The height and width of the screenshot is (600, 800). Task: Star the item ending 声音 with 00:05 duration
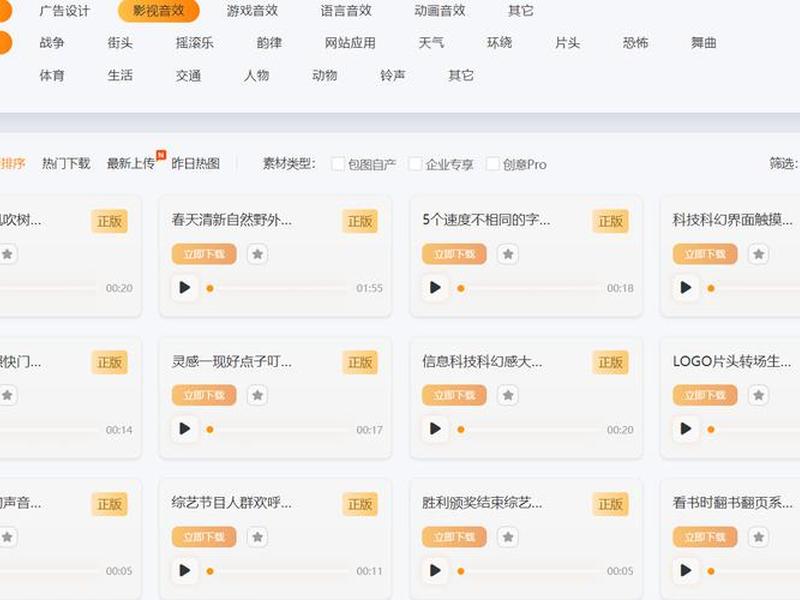[x=7, y=537]
